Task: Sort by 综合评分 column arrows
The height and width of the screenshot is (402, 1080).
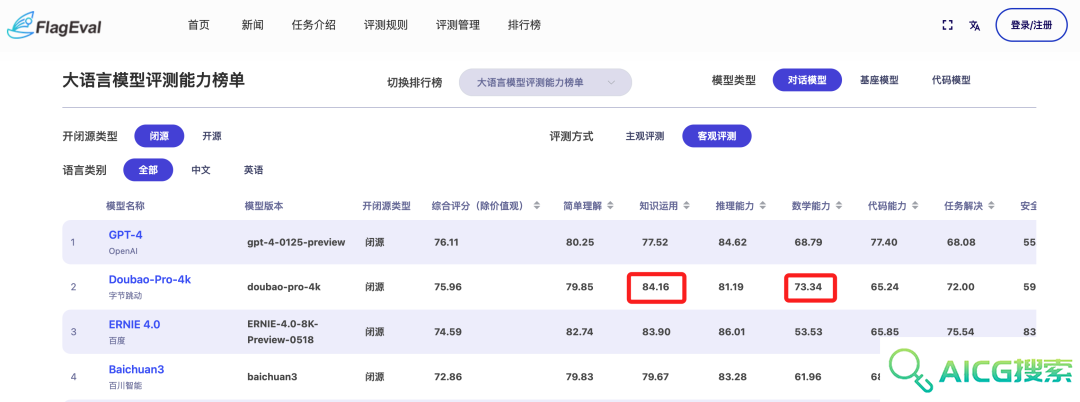Action: (537, 206)
